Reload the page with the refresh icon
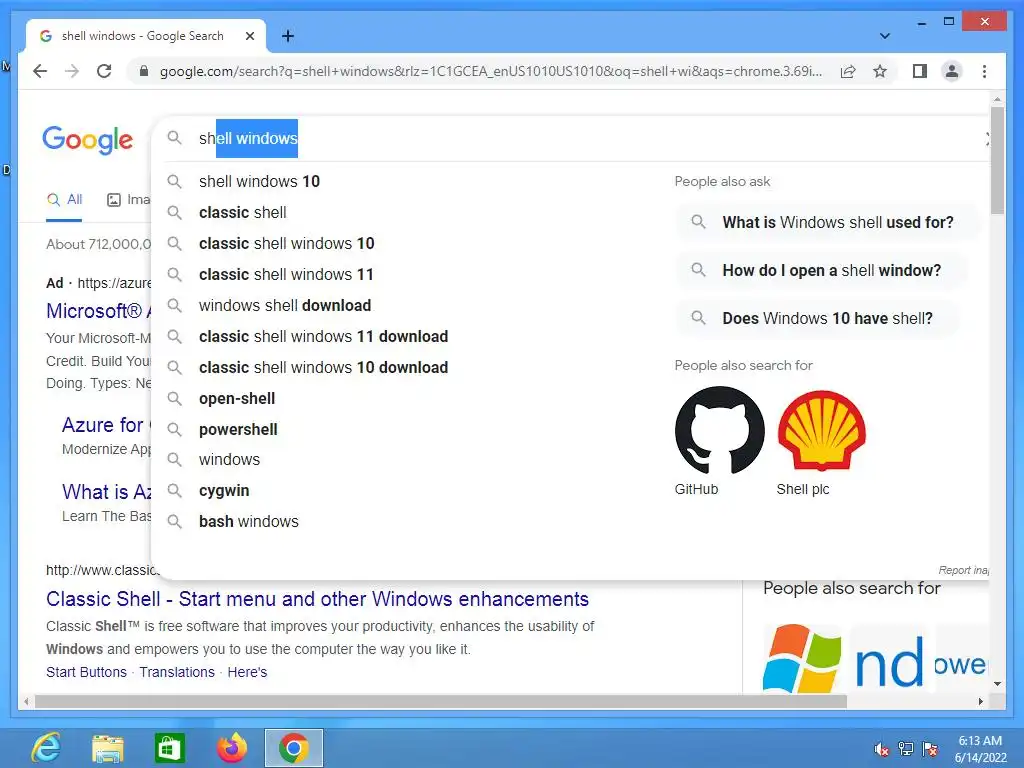 click(104, 71)
